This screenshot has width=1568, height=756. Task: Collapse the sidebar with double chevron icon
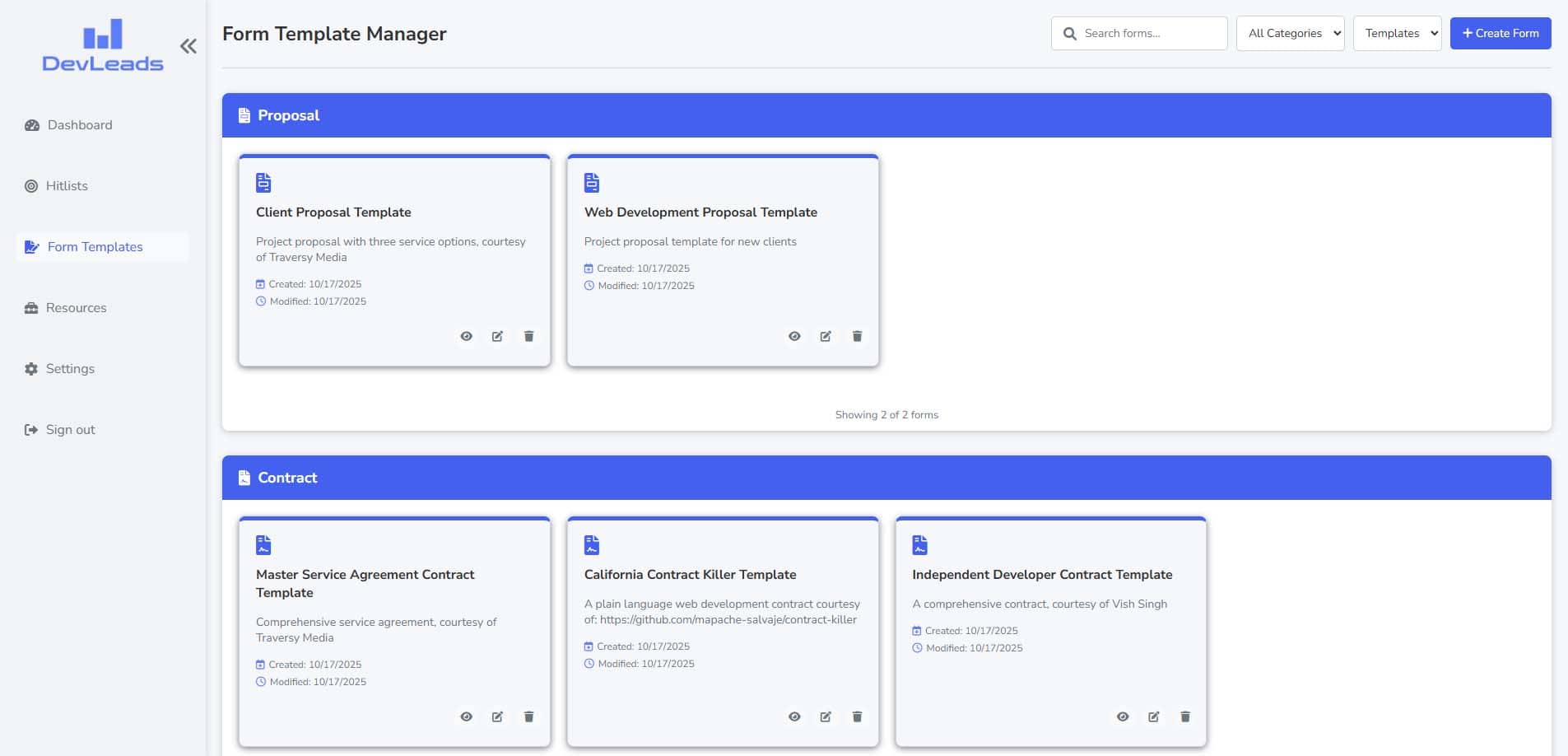188,46
